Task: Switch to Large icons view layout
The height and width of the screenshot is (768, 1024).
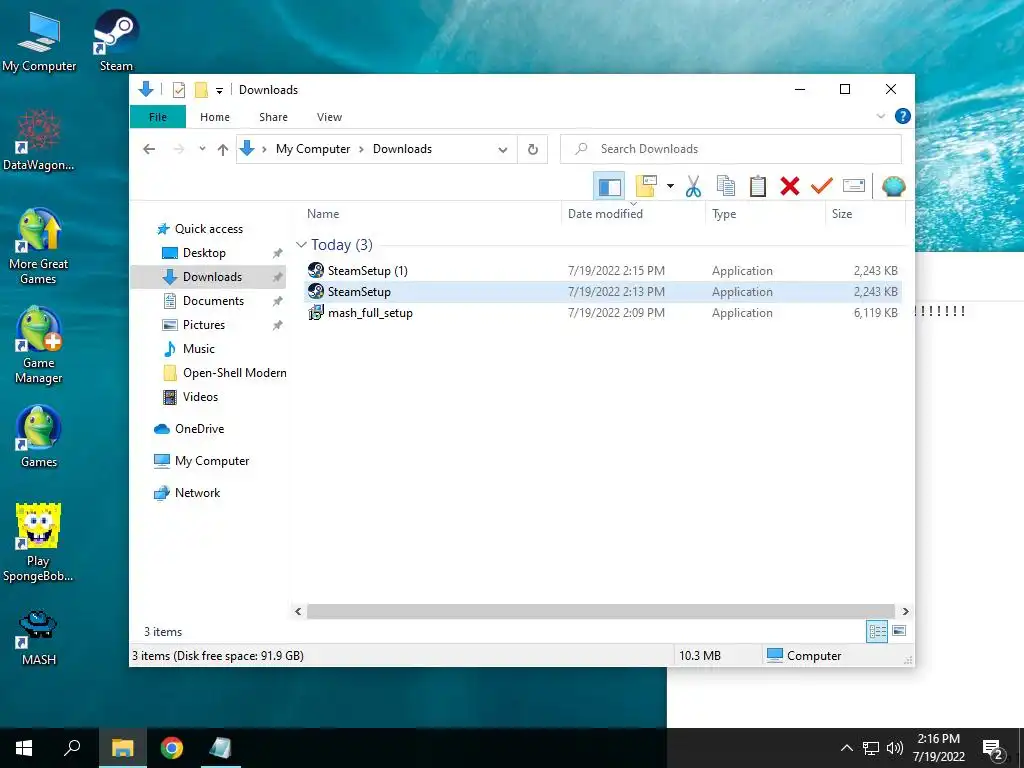Action: point(899,631)
